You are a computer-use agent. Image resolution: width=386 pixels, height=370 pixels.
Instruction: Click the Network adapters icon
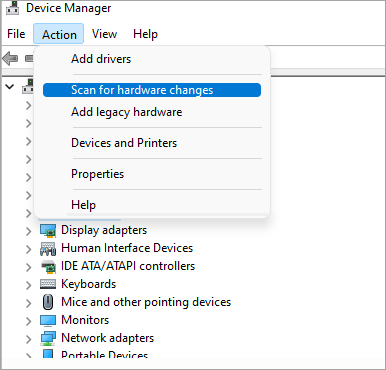[48, 338]
